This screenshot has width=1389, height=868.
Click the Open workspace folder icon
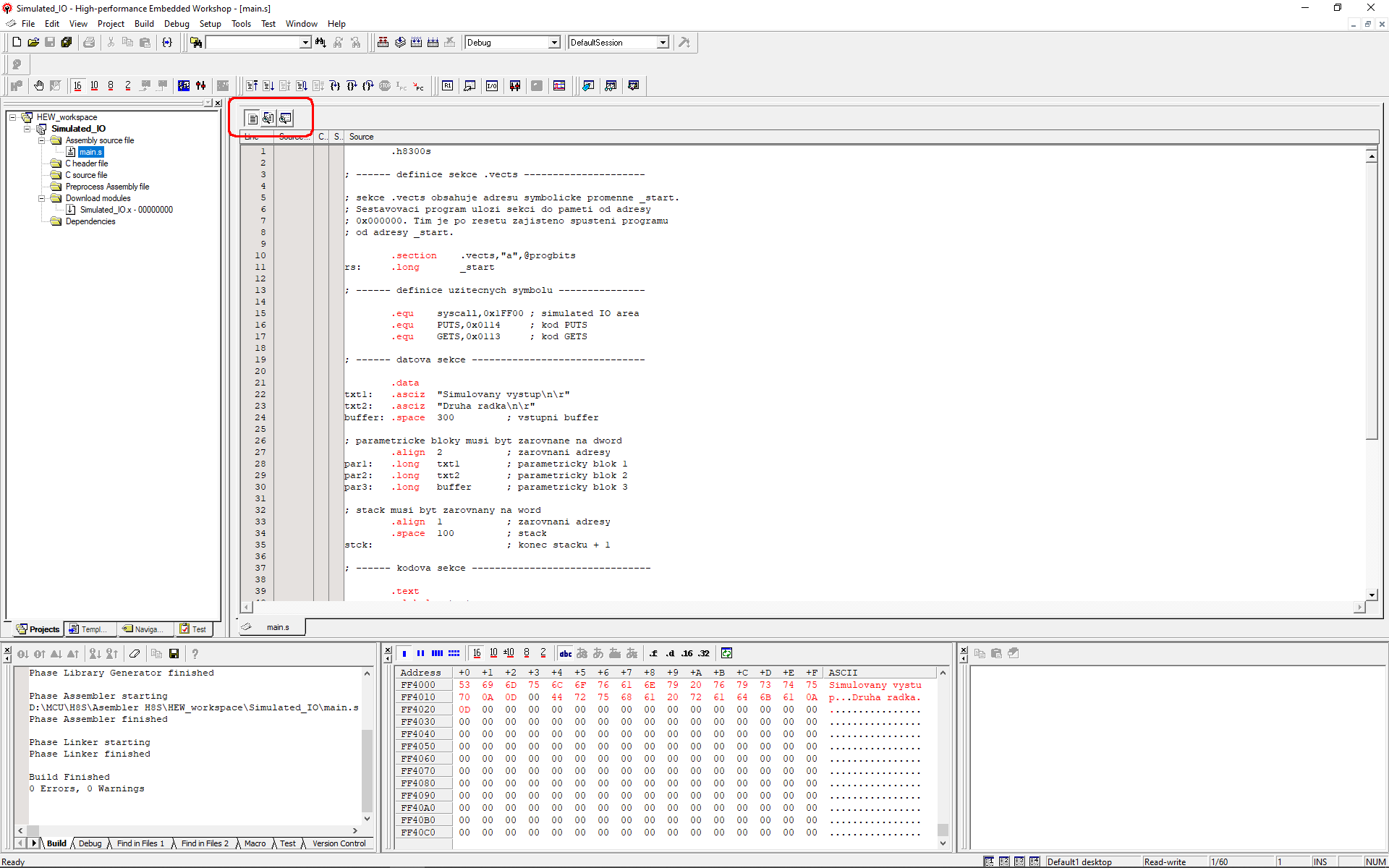click(33, 43)
